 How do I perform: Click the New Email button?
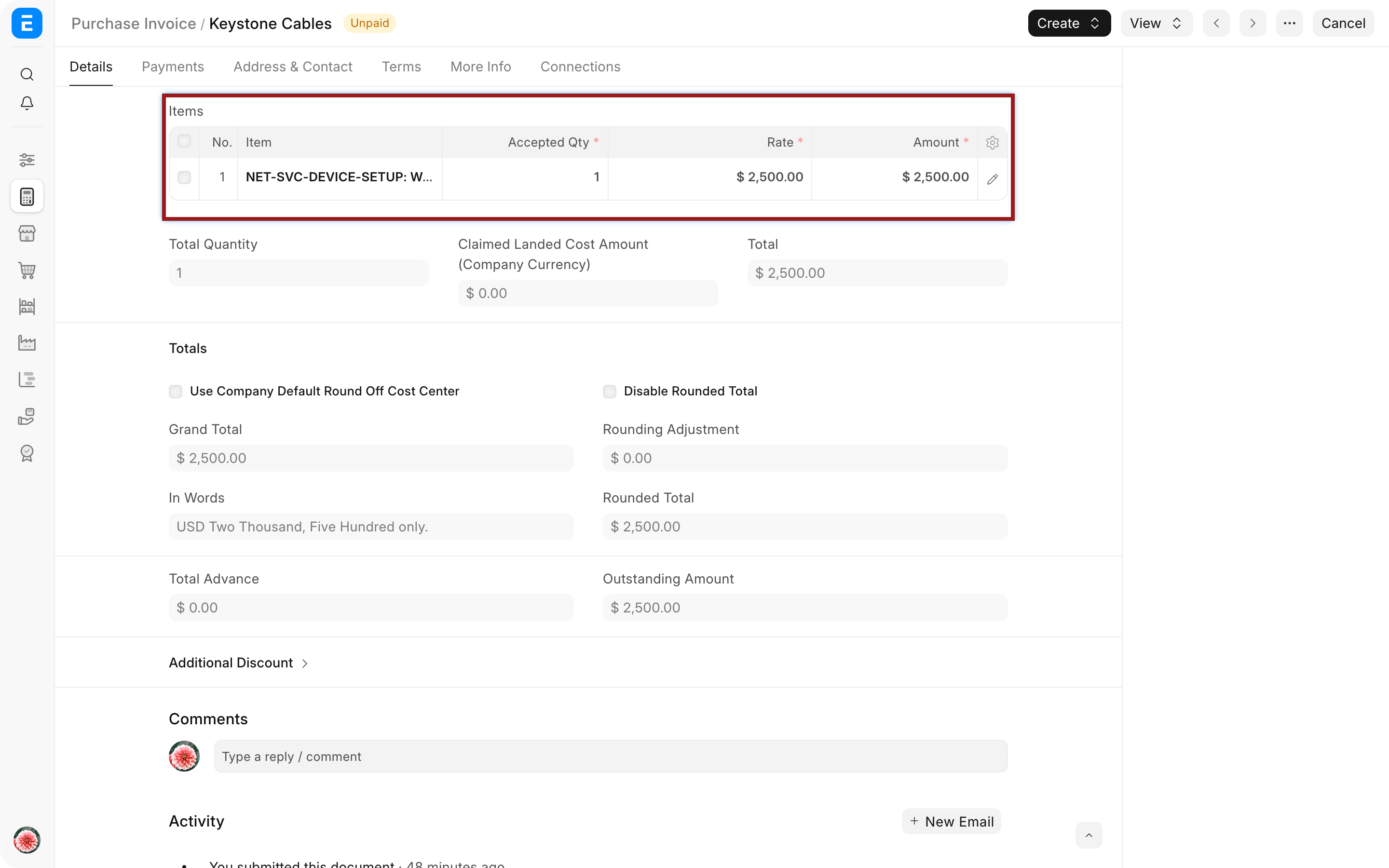(x=952, y=822)
